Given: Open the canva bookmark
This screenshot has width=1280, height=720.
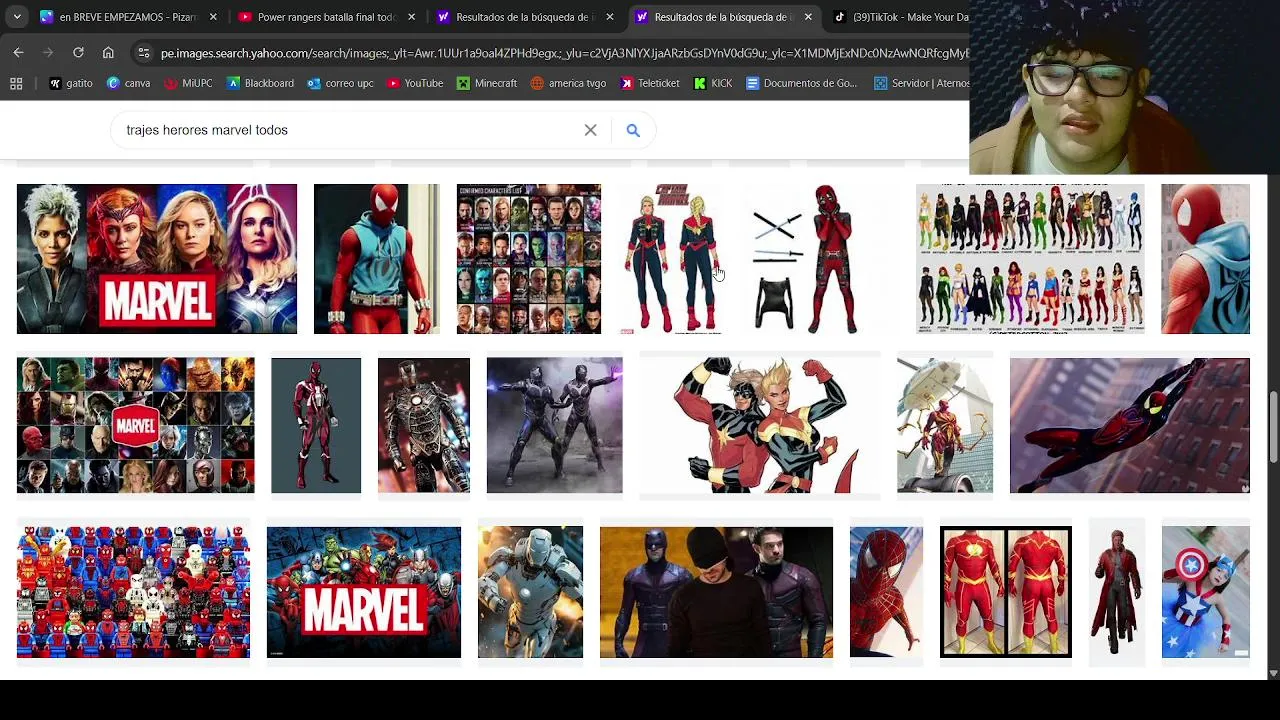Looking at the screenshot, I should (x=128, y=83).
